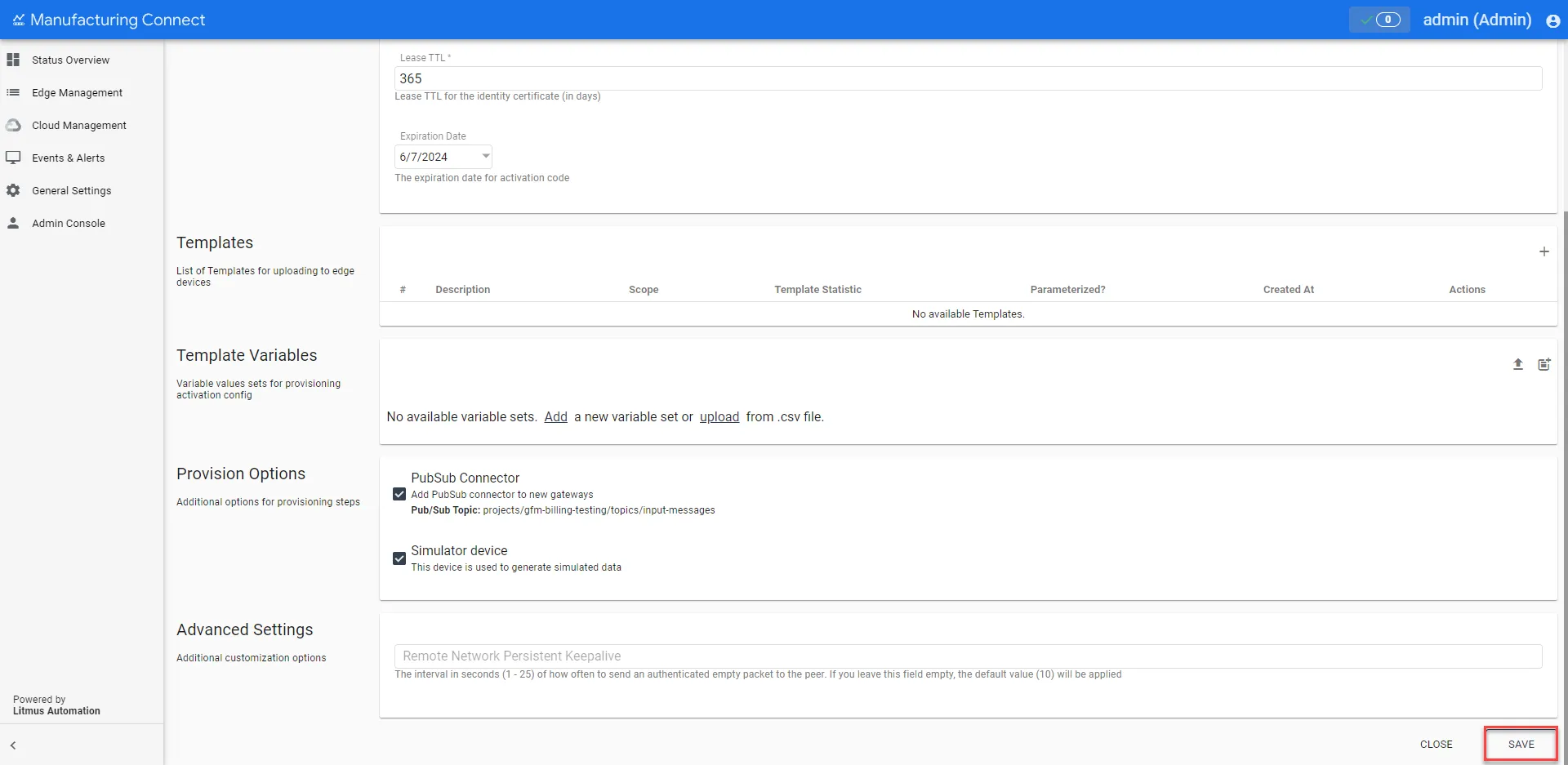Image resolution: width=1568 pixels, height=765 pixels.
Task: Open the Expiration Date dropdown
Action: tap(443, 157)
